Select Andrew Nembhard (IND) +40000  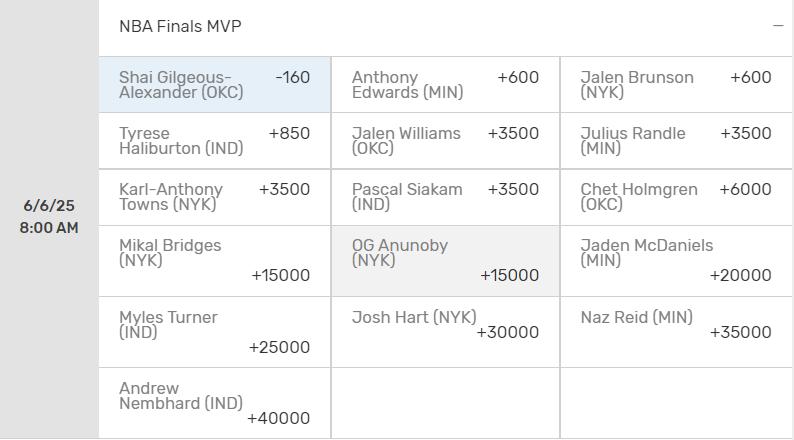click(x=215, y=403)
